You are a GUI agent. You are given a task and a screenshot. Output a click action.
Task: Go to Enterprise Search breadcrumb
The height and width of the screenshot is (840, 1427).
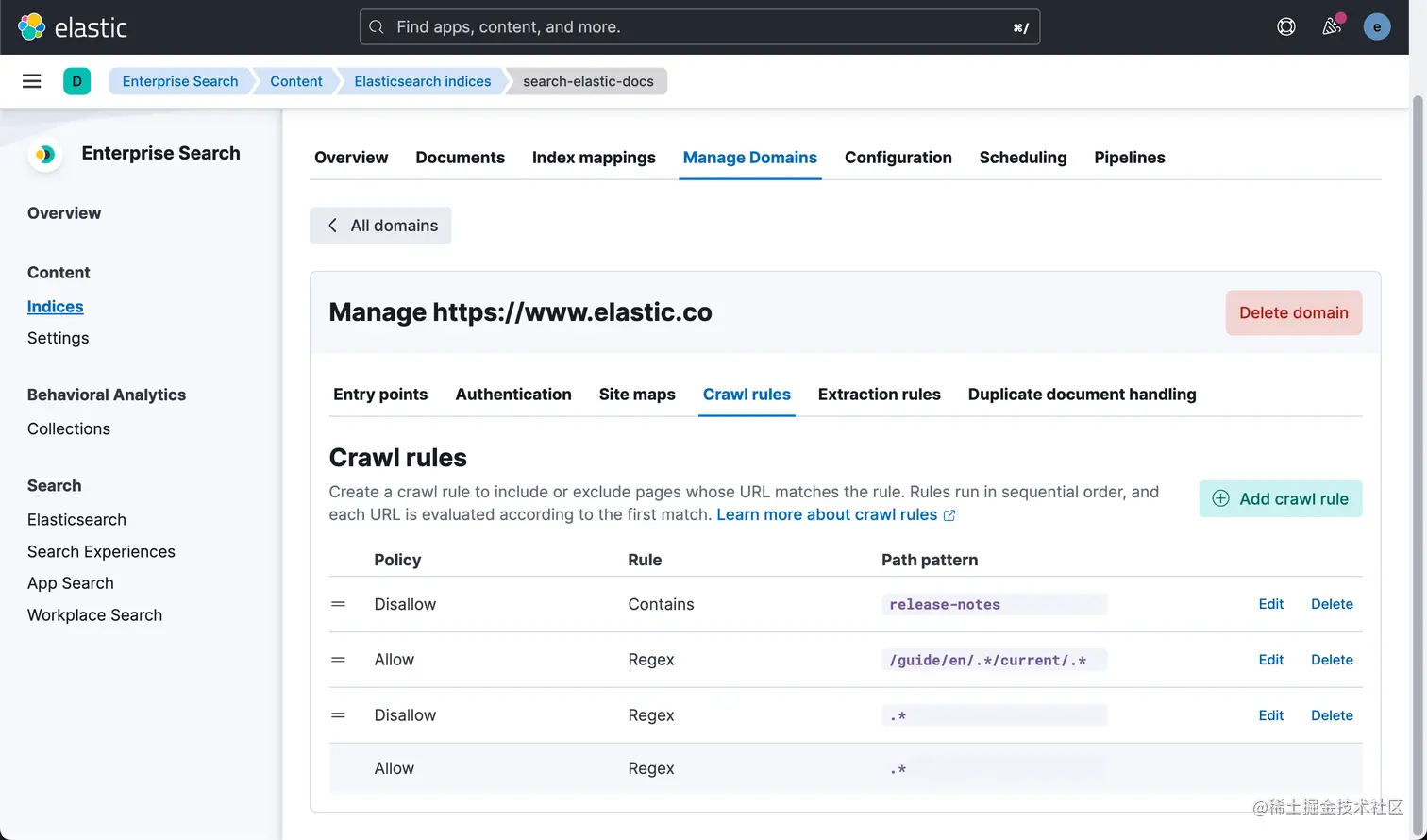[180, 81]
